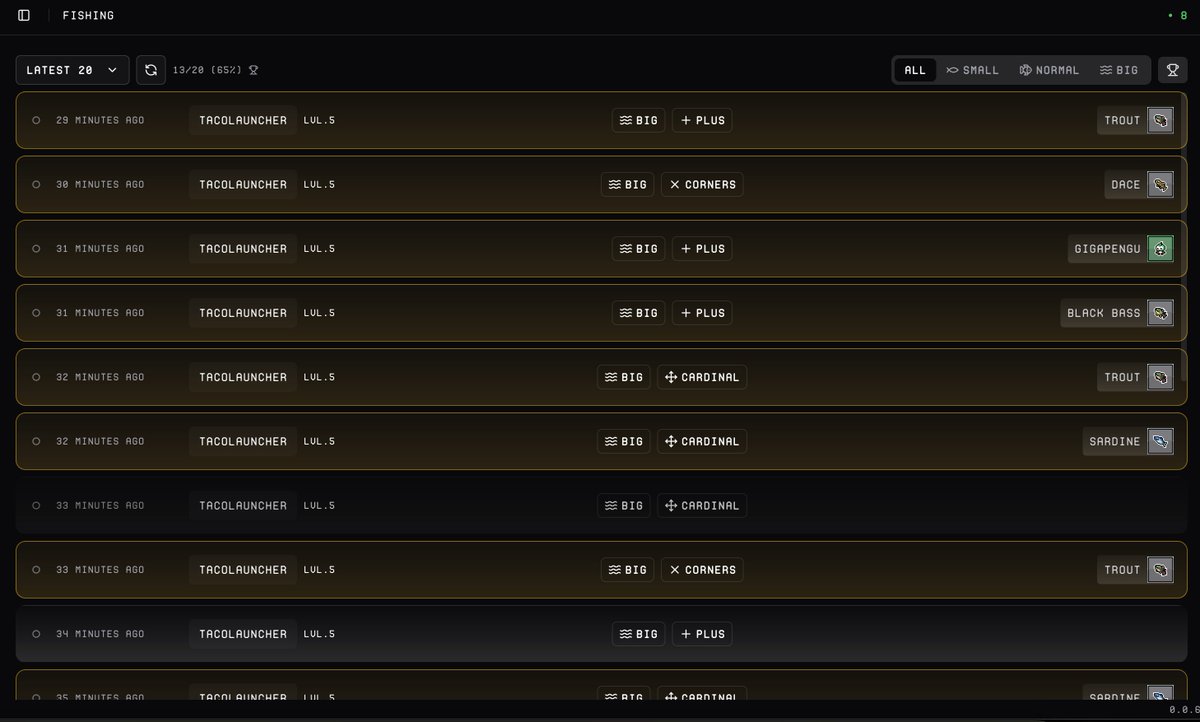
Task: Click the Dace fish icon
Action: [x=1160, y=185]
